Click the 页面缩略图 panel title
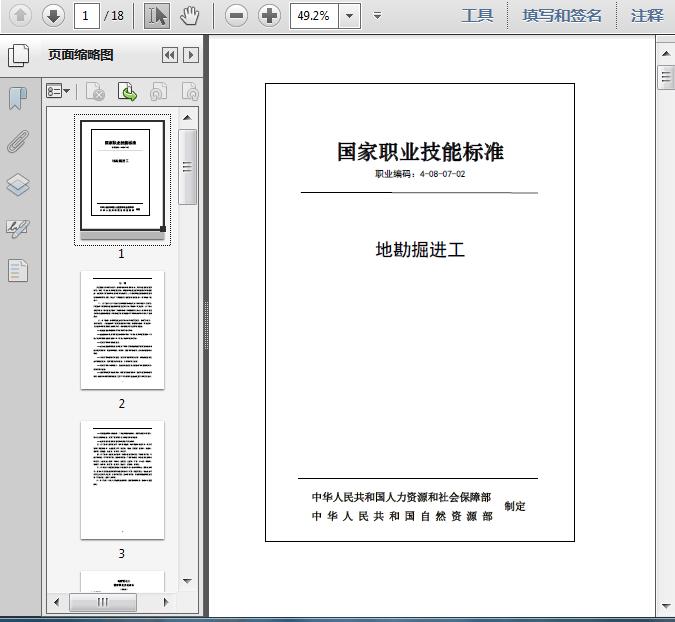 pyautogui.click(x=81, y=55)
